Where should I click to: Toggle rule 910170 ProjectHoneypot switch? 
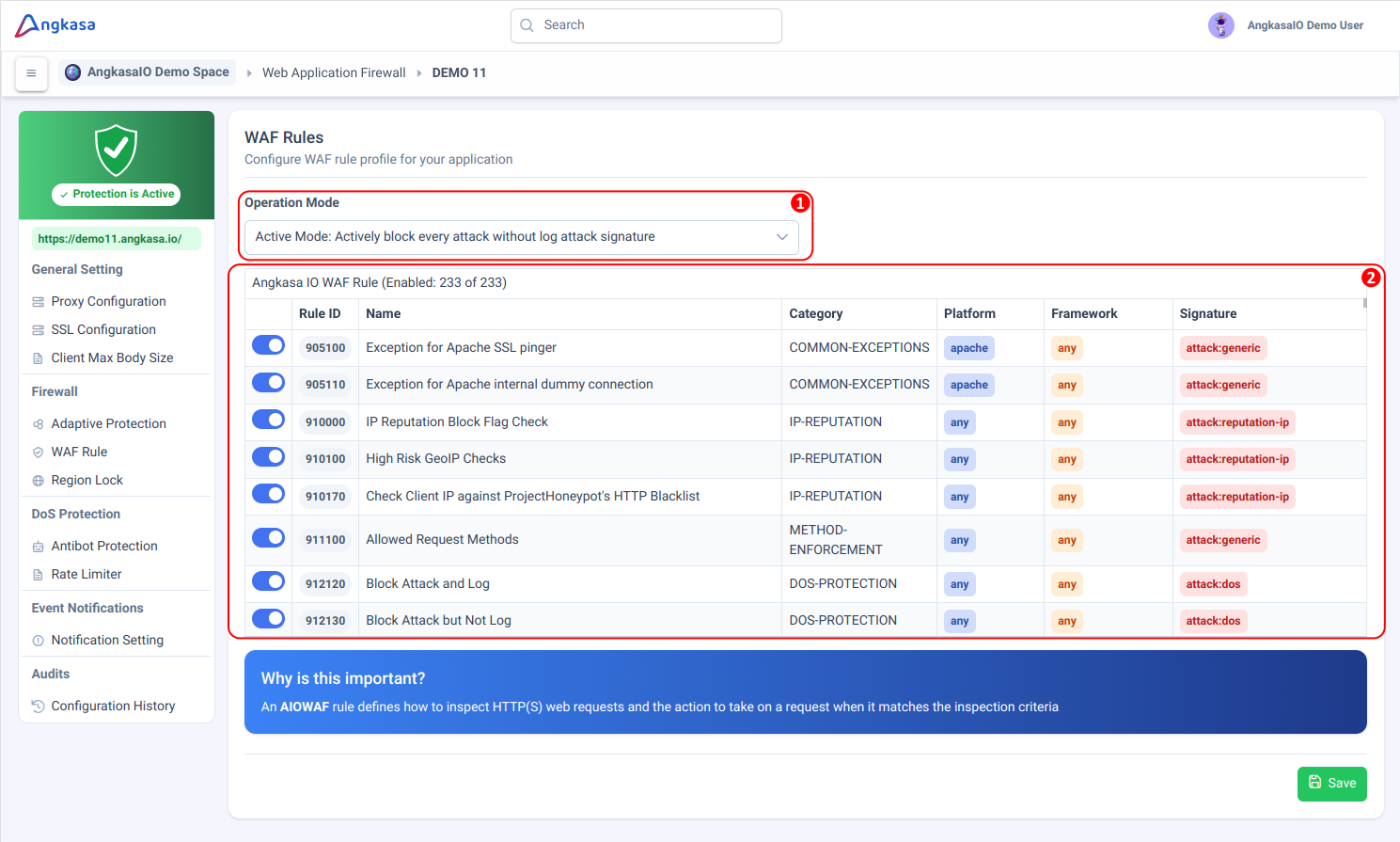coord(269,494)
